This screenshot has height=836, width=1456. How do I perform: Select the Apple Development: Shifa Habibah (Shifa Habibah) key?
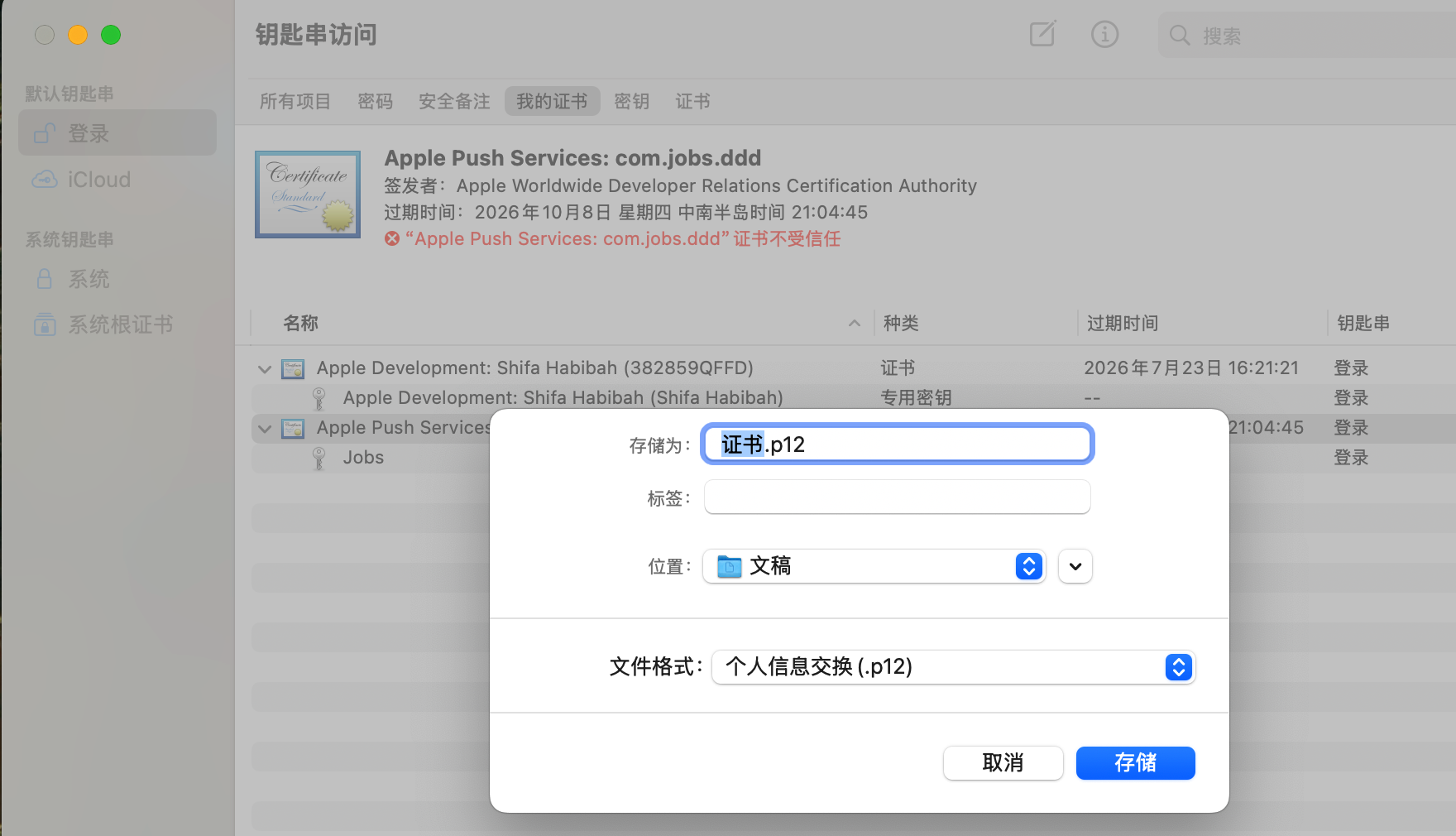tap(563, 398)
